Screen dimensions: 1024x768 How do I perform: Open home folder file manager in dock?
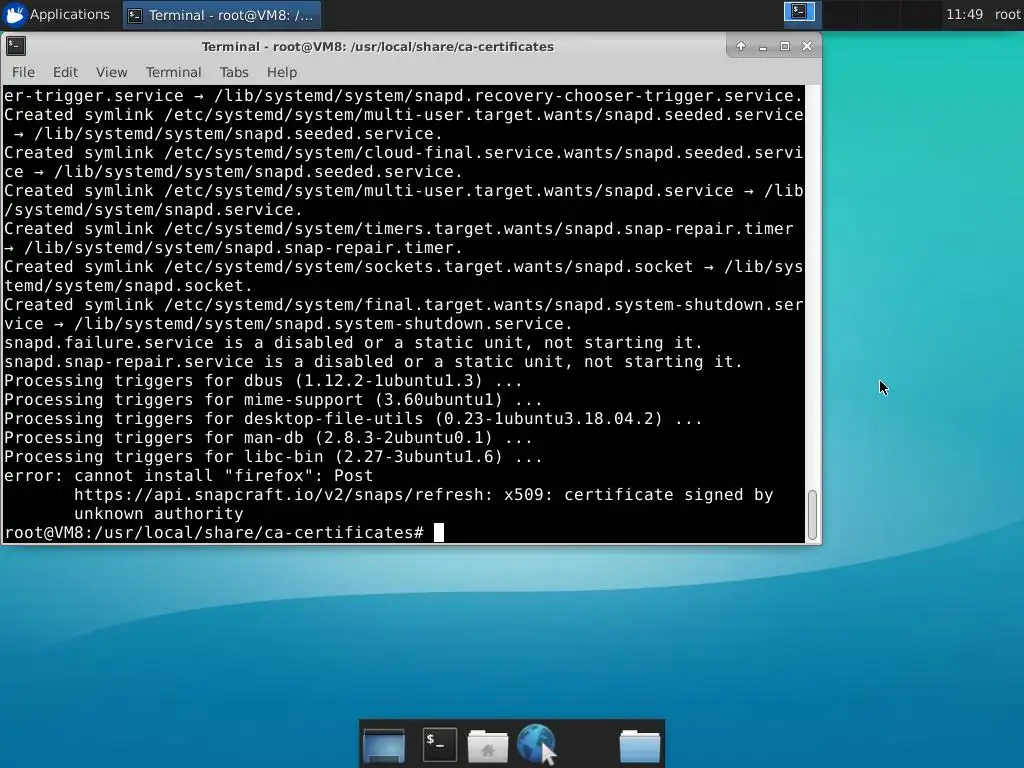pyautogui.click(x=488, y=745)
